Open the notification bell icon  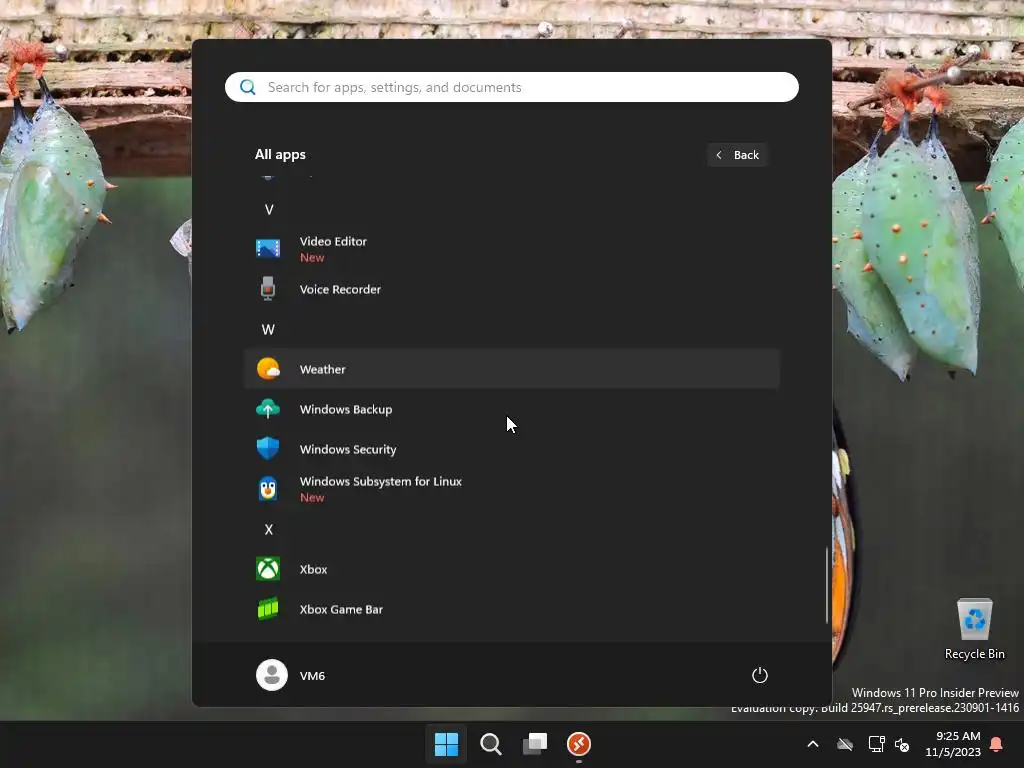[996, 744]
